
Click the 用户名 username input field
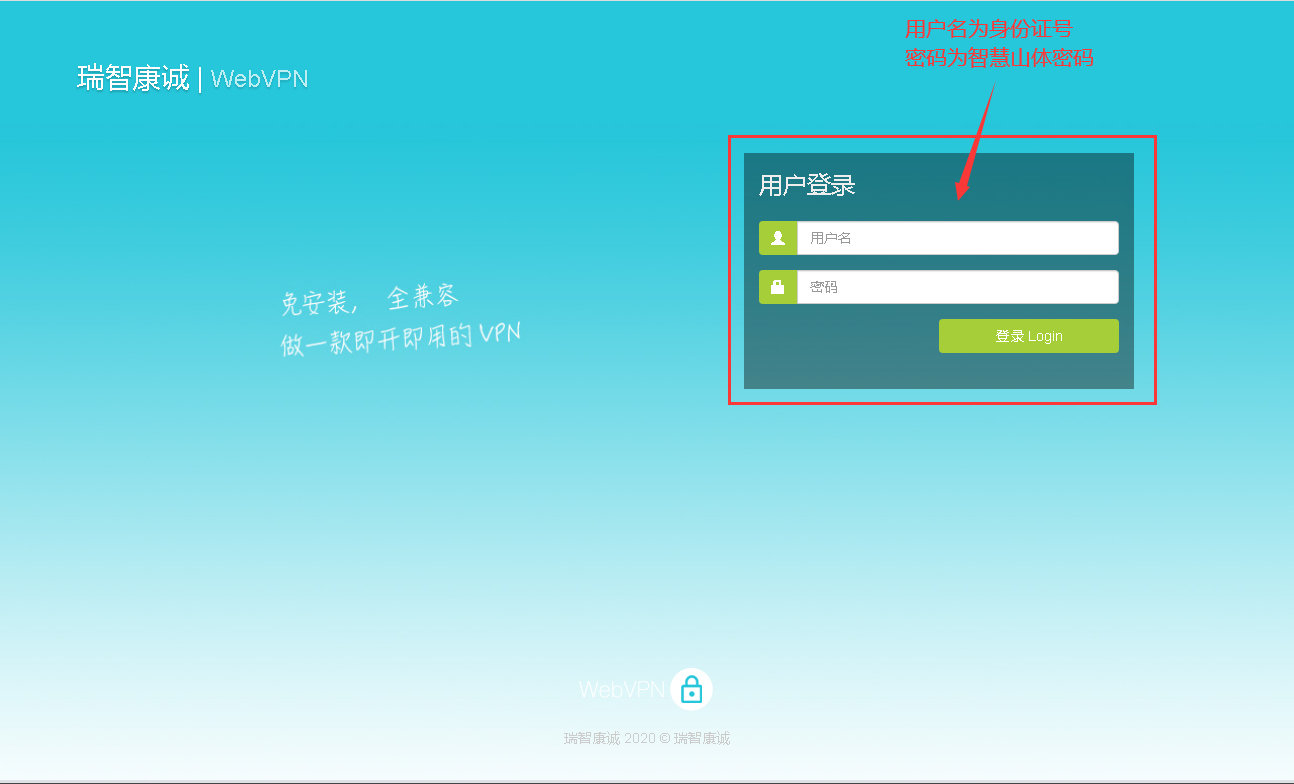[957, 238]
